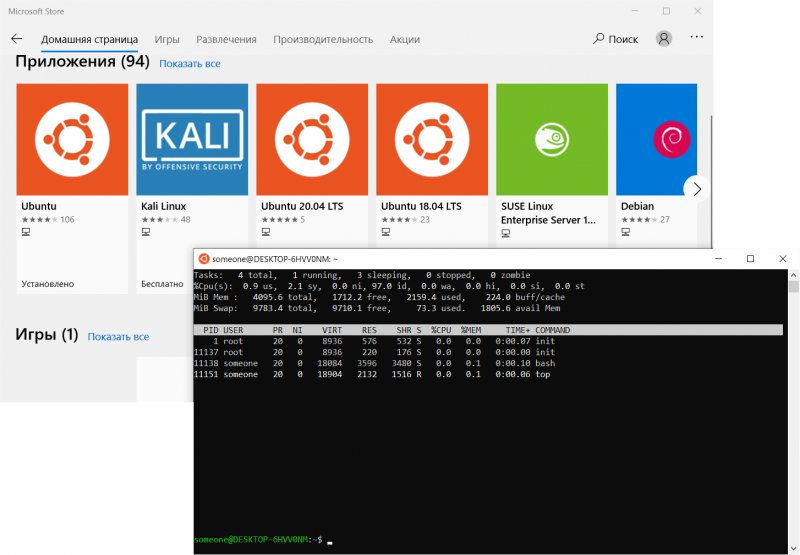800x555 pixels.
Task: Click the Ubuntu star rating with 106 reviews
Action: click(48, 219)
